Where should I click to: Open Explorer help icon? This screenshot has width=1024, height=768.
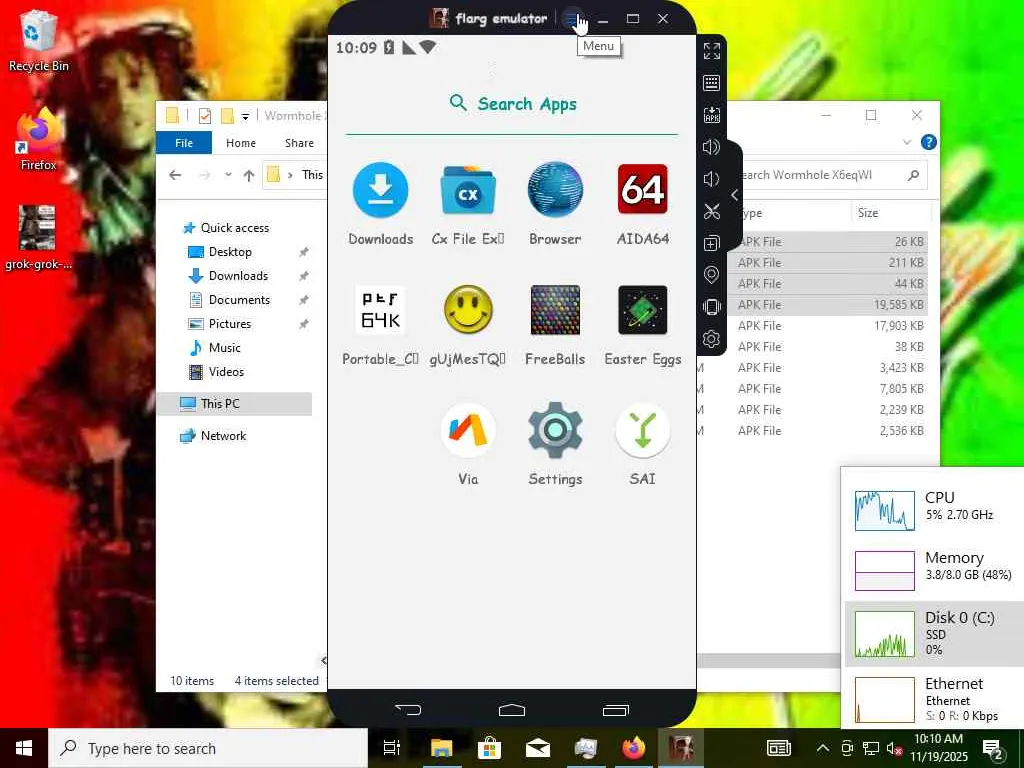click(929, 142)
